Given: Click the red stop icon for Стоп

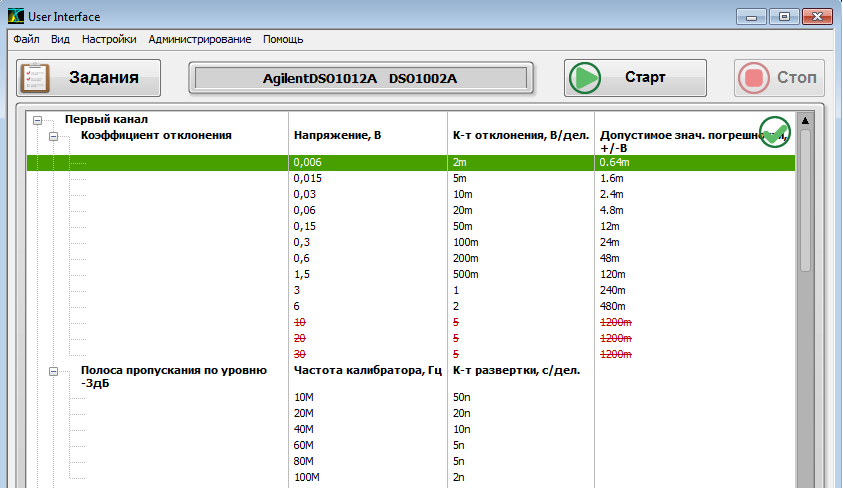Looking at the screenshot, I should (x=756, y=78).
